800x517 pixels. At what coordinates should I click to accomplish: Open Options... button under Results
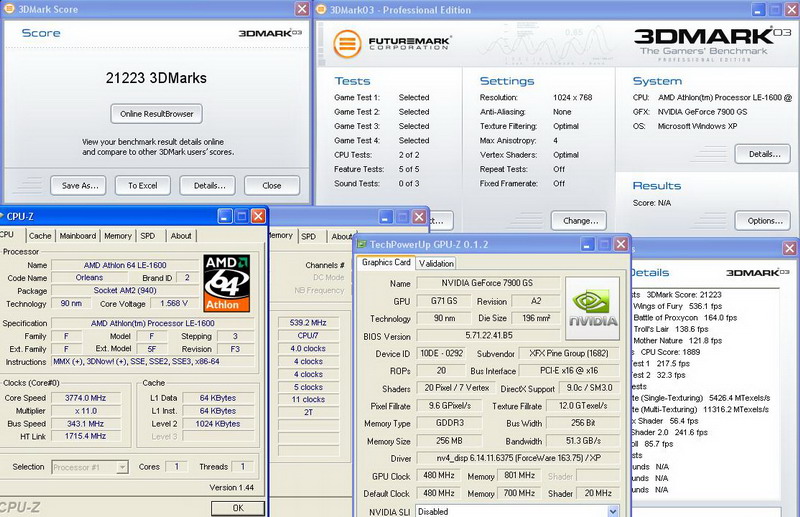(763, 220)
